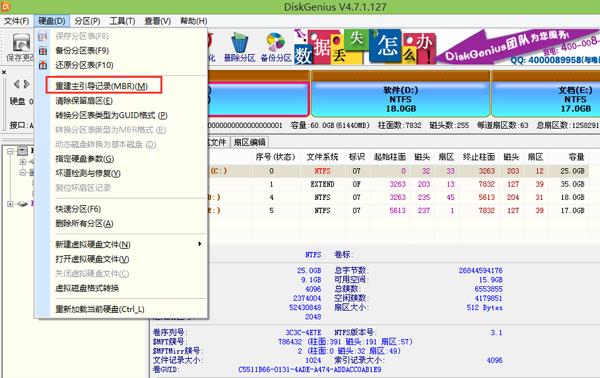
Task: Select the NTFS row with capacity 17.0GB
Action: 398,210
